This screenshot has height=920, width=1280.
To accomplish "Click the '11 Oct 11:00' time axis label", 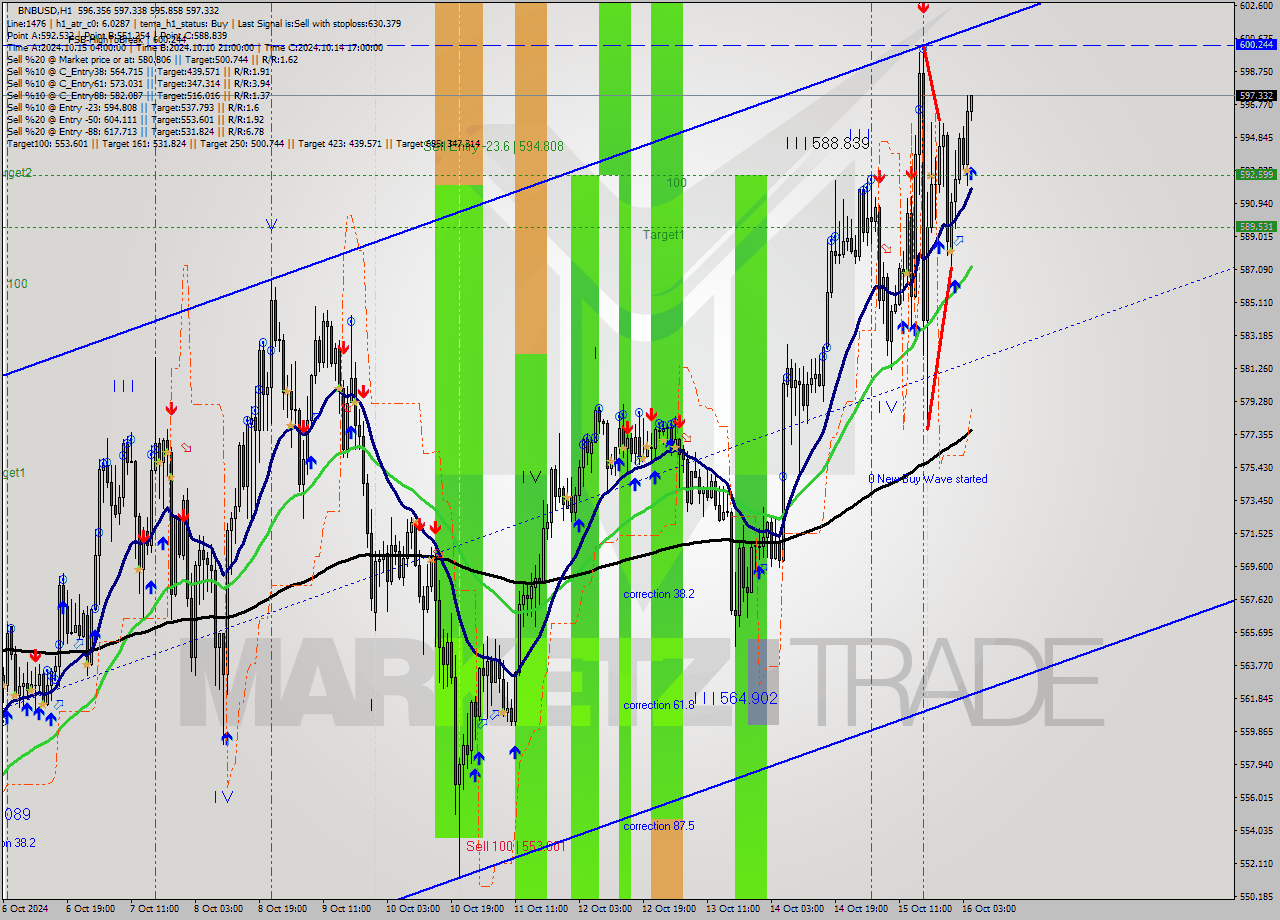I will (x=540, y=909).
